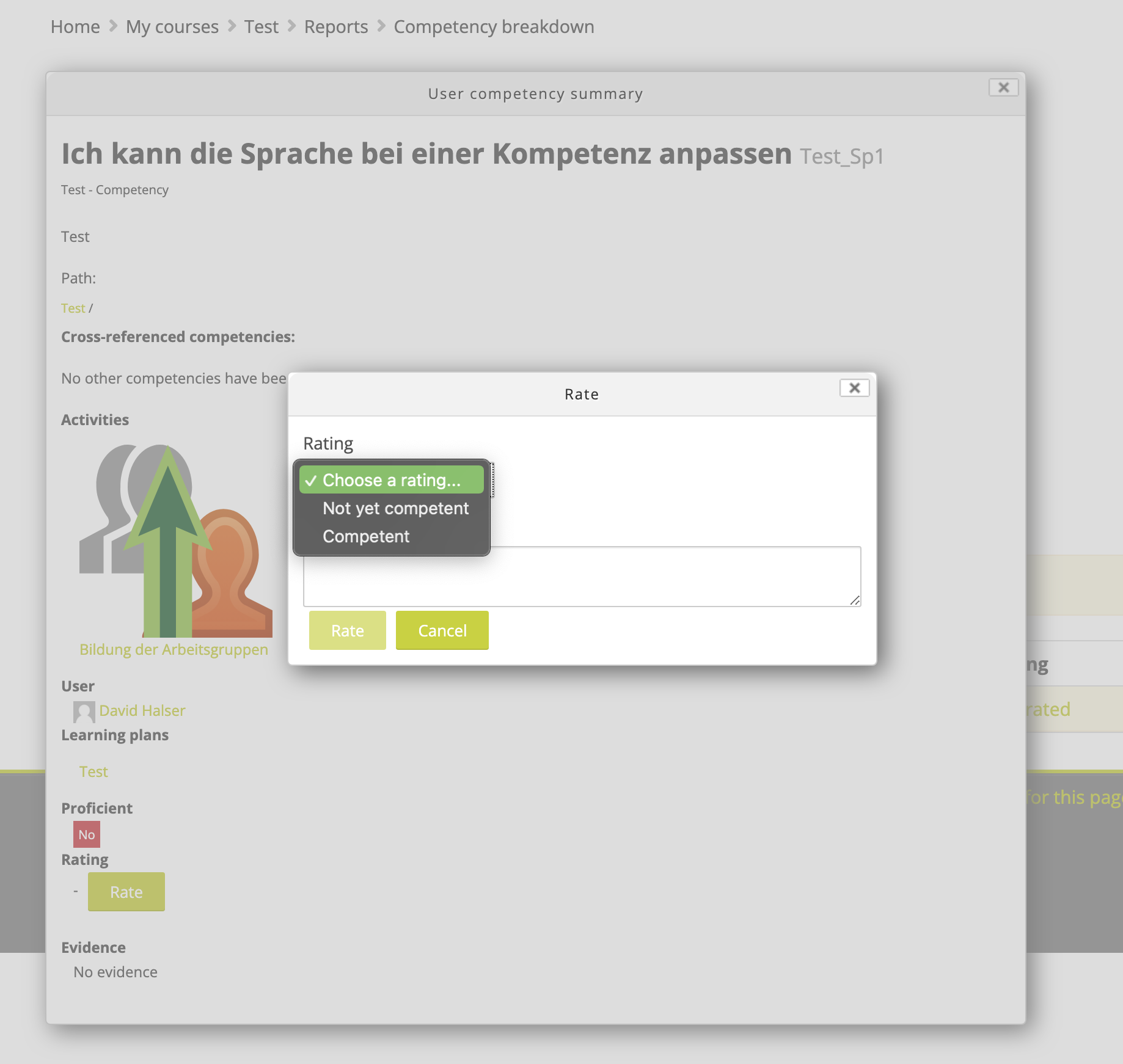Open the Test learning plan link

click(93, 771)
